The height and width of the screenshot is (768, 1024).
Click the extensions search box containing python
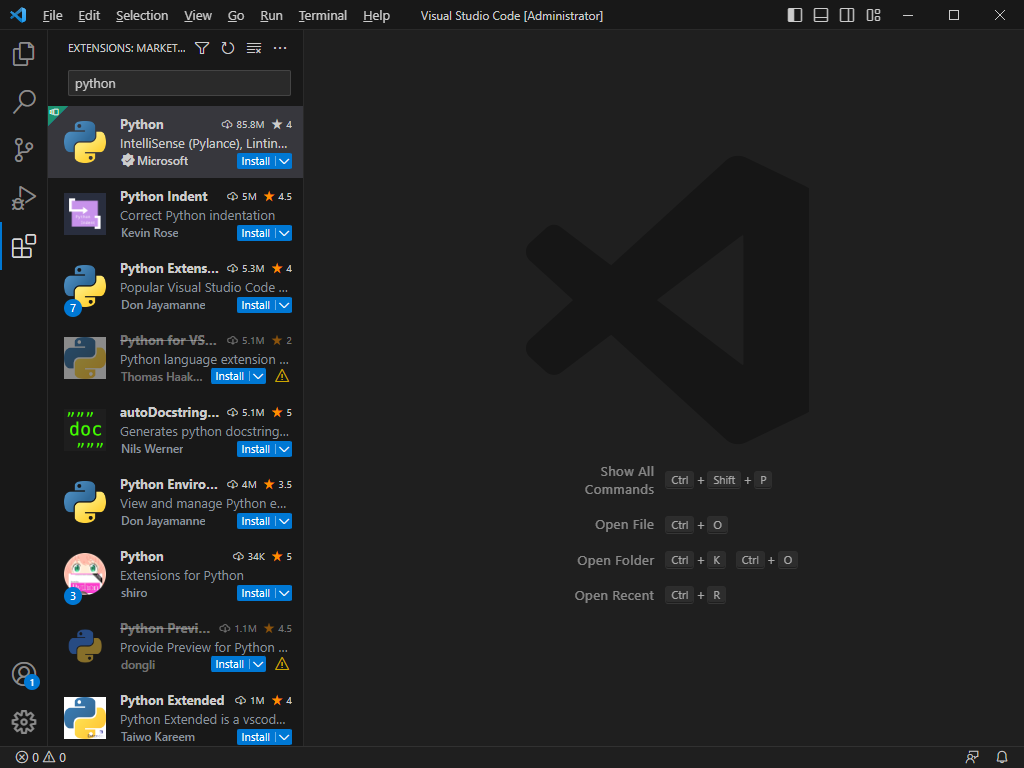tap(179, 83)
